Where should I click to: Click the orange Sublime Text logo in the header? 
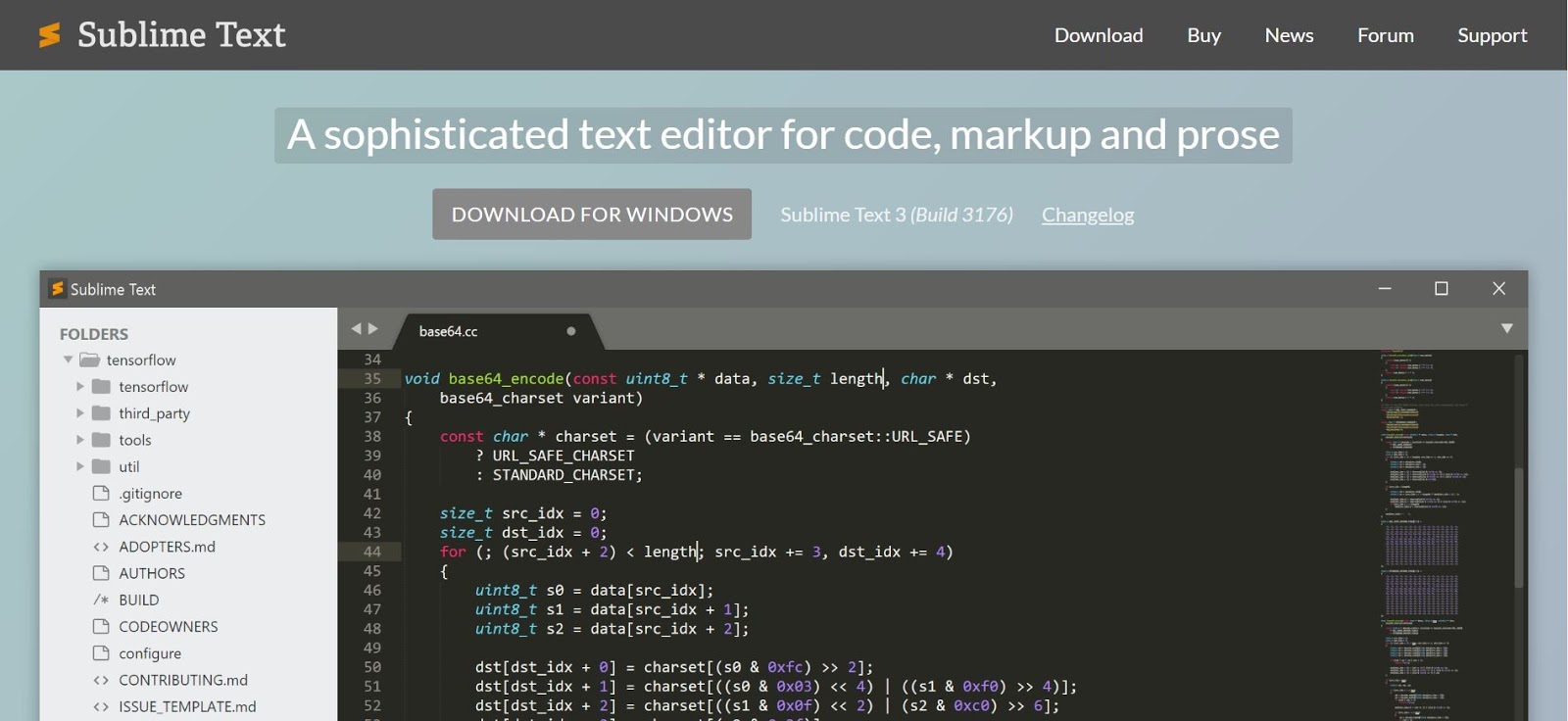pyautogui.click(x=49, y=35)
